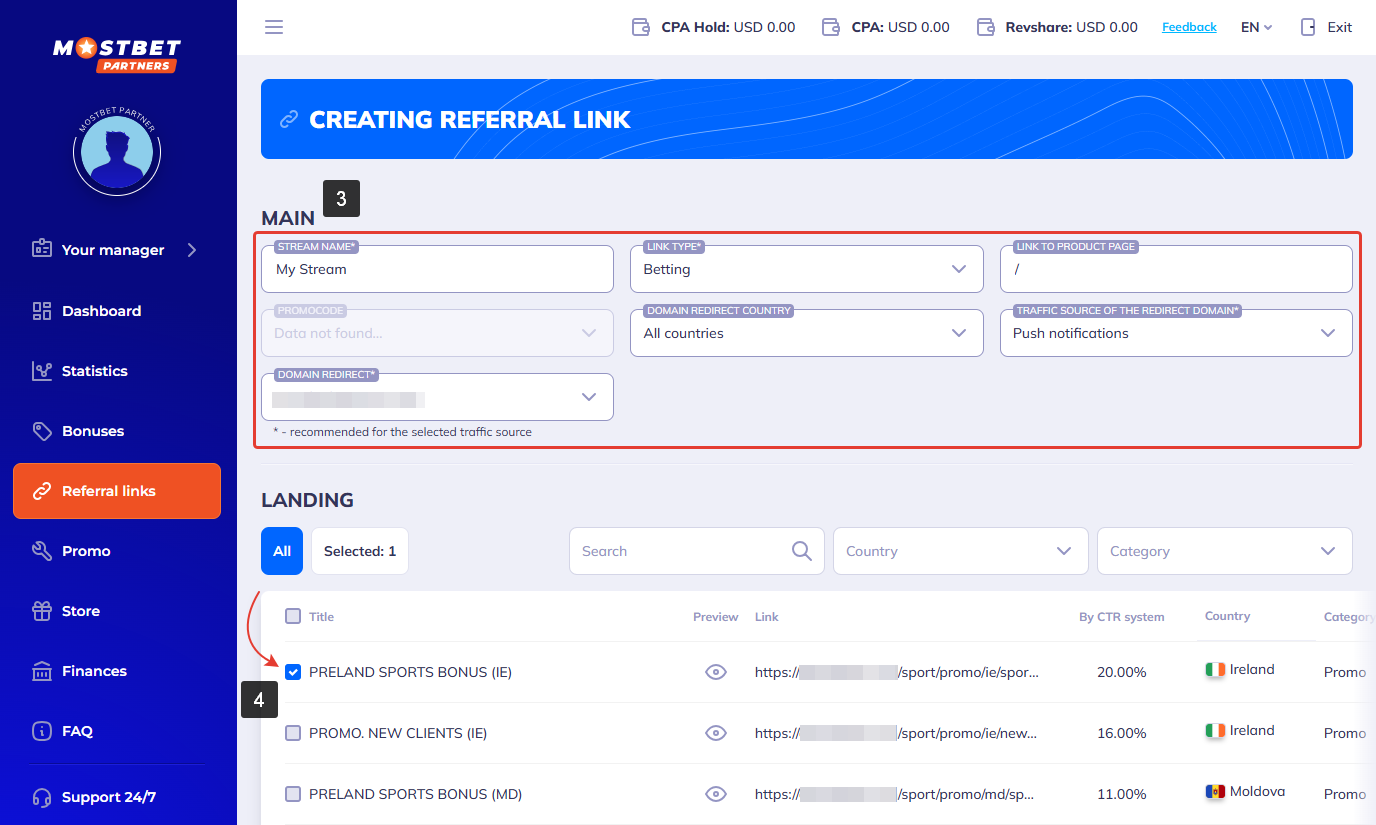Click the partner profile avatar
Image resolution: width=1376 pixels, height=825 pixels.
pos(117,153)
